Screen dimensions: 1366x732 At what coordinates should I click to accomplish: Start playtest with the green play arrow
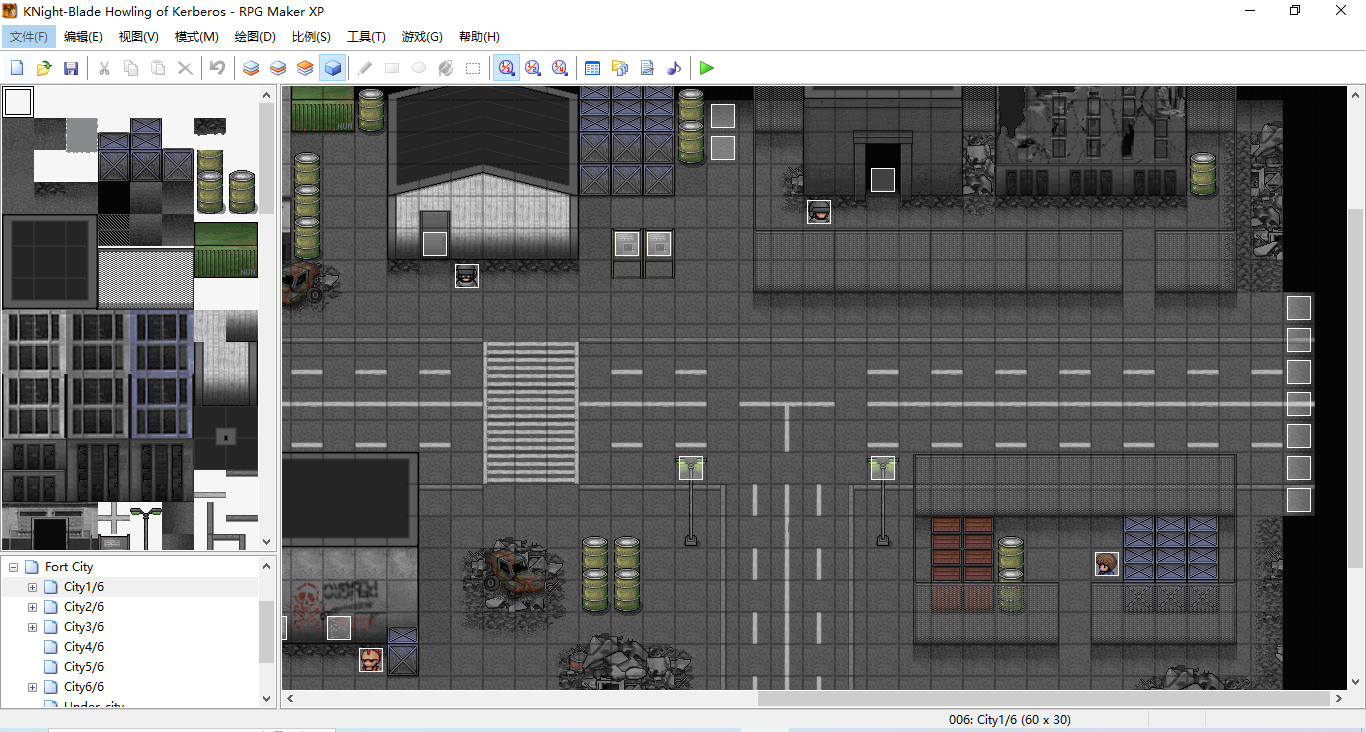coord(707,68)
